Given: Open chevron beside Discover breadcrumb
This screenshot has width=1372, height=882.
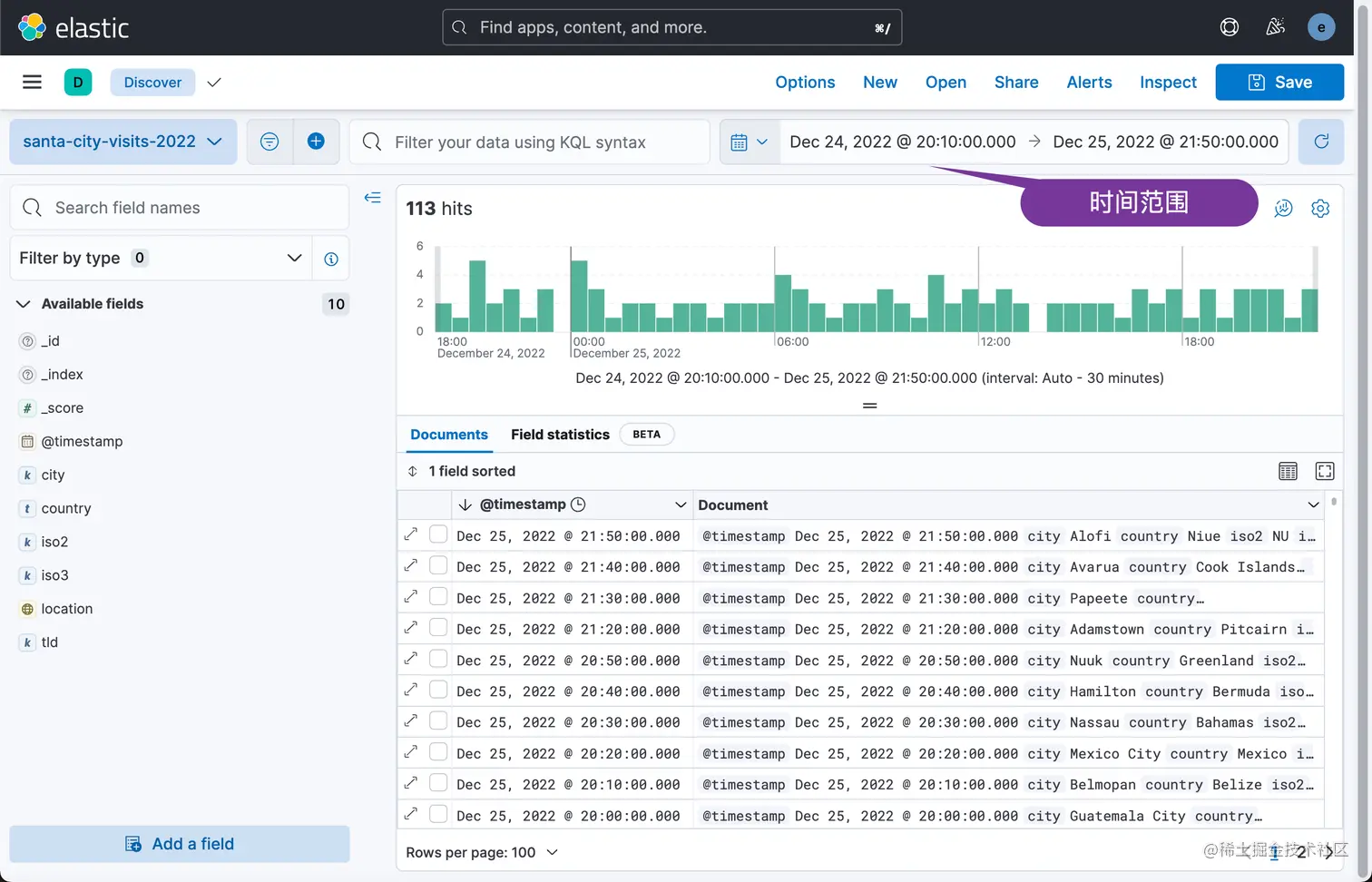Looking at the screenshot, I should click(x=214, y=83).
